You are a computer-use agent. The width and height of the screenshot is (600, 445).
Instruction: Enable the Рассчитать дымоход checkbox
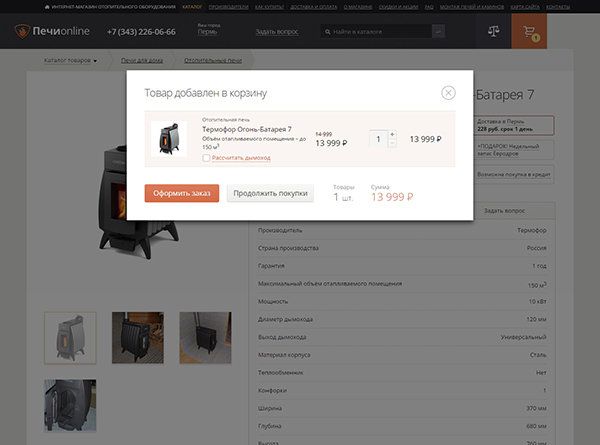click(206, 158)
